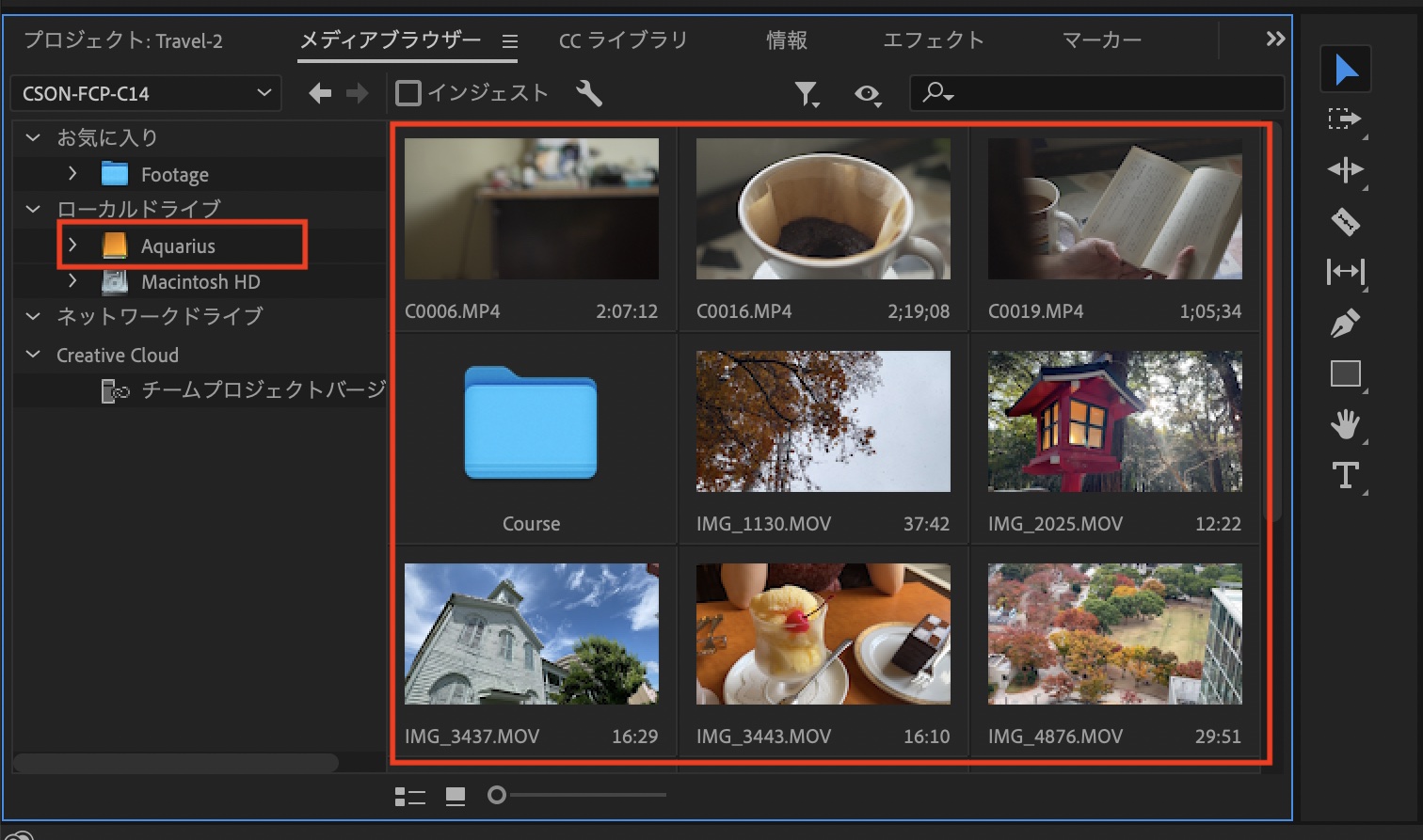The height and width of the screenshot is (840, 1423).
Task: Select the Slip tool
Action: pos(1345,273)
